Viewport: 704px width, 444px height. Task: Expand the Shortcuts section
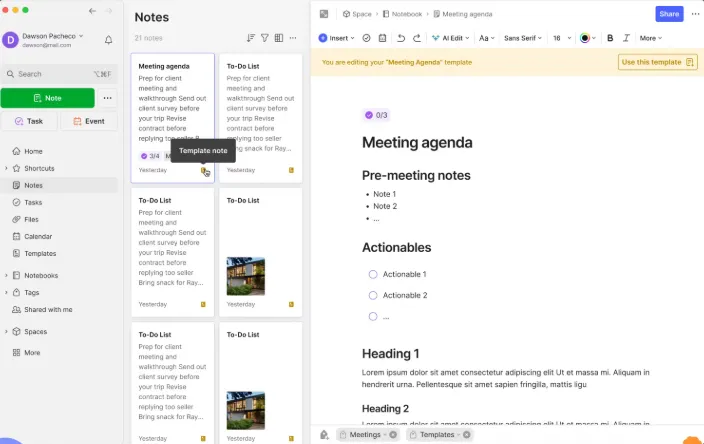tap(6, 168)
